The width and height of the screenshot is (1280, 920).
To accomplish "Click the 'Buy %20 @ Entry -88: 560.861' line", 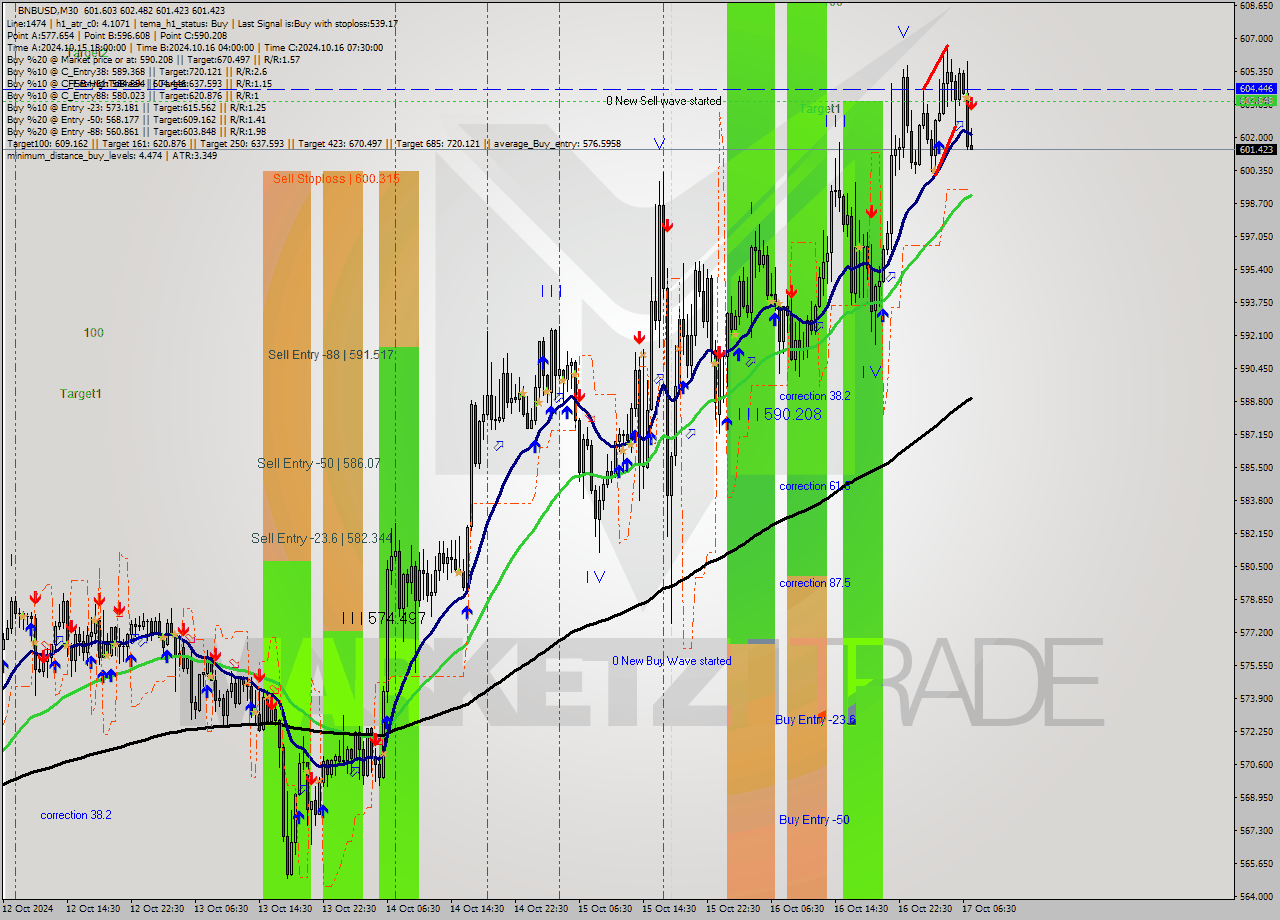I will [x=136, y=131].
